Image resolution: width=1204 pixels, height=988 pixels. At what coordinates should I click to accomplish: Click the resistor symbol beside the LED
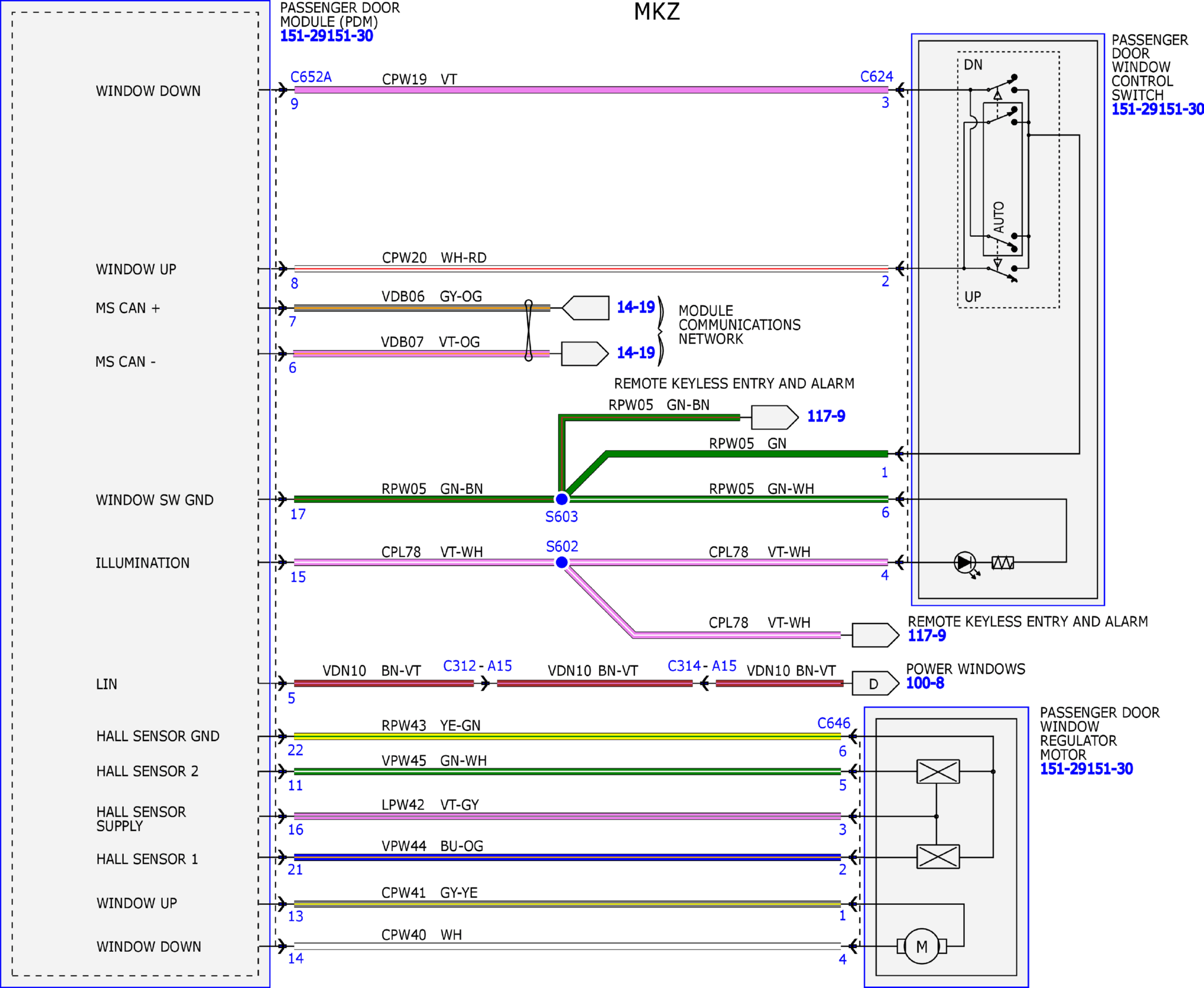pyautogui.click(x=1002, y=563)
